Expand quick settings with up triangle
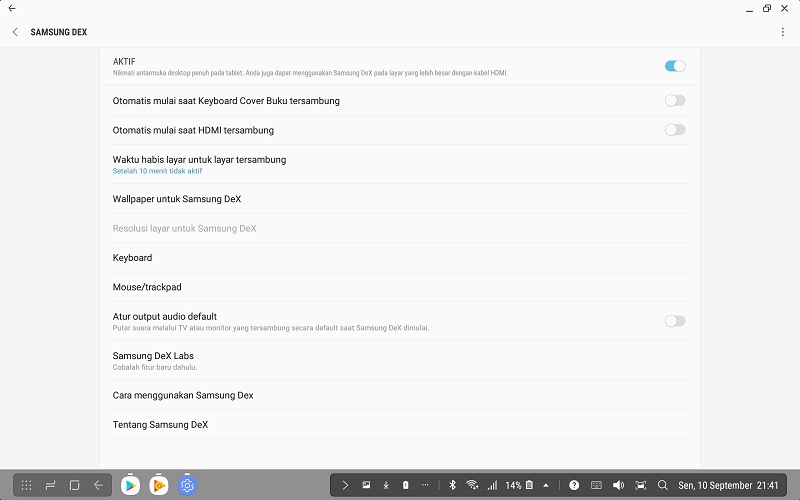This screenshot has height=500, width=800. pos(546,485)
